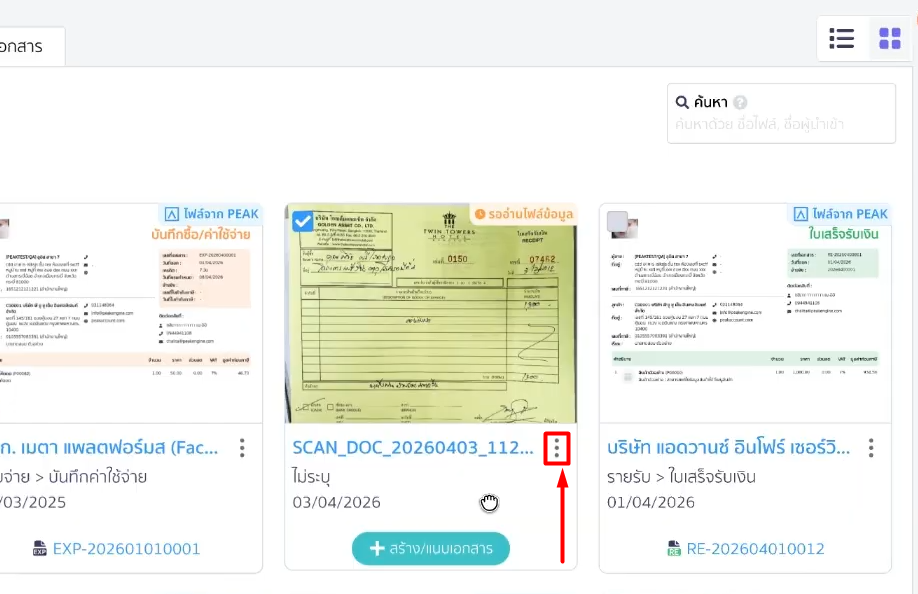Open the yellow Twin Towers receipt thumbnail
Image resolution: width=918 pixels, height=594 pixels.
tap(430, 313)
